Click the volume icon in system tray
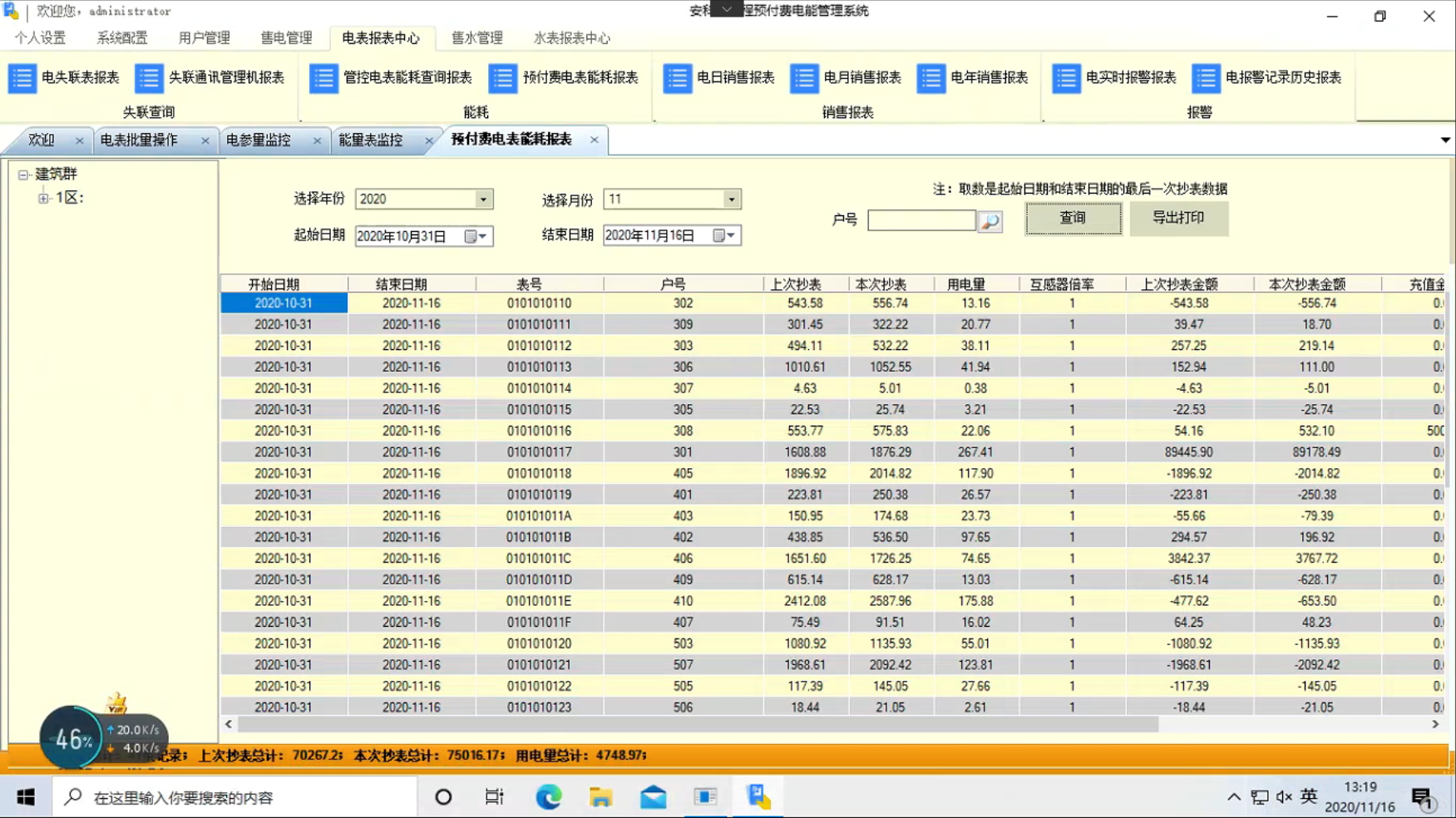Viewport: 1456px width, 818px height. [x=1284, y=797]
